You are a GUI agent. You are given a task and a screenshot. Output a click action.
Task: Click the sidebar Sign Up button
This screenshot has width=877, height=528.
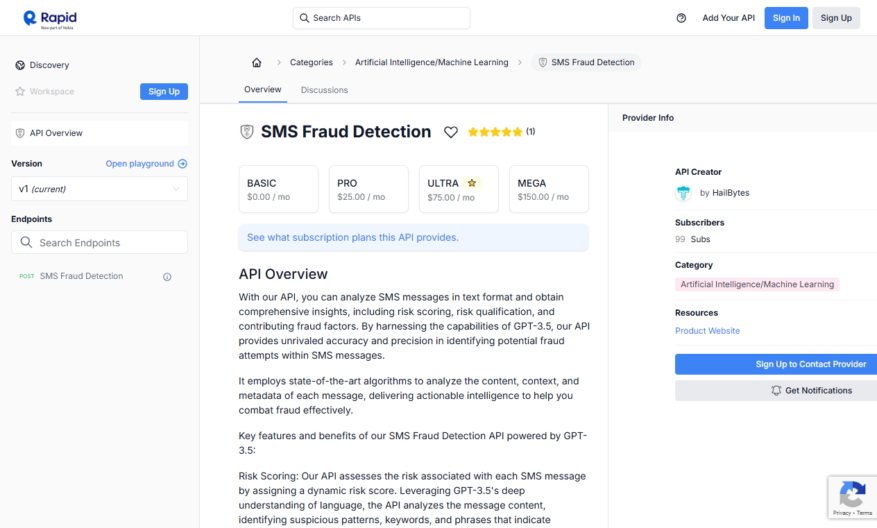[164, 92]
